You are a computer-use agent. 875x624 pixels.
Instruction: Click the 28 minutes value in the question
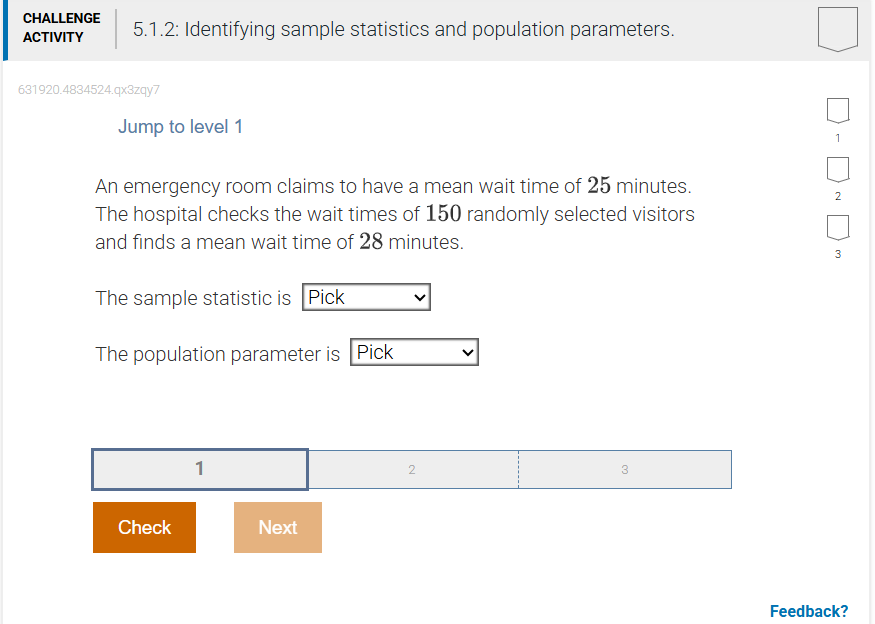(x=371, y=242)
